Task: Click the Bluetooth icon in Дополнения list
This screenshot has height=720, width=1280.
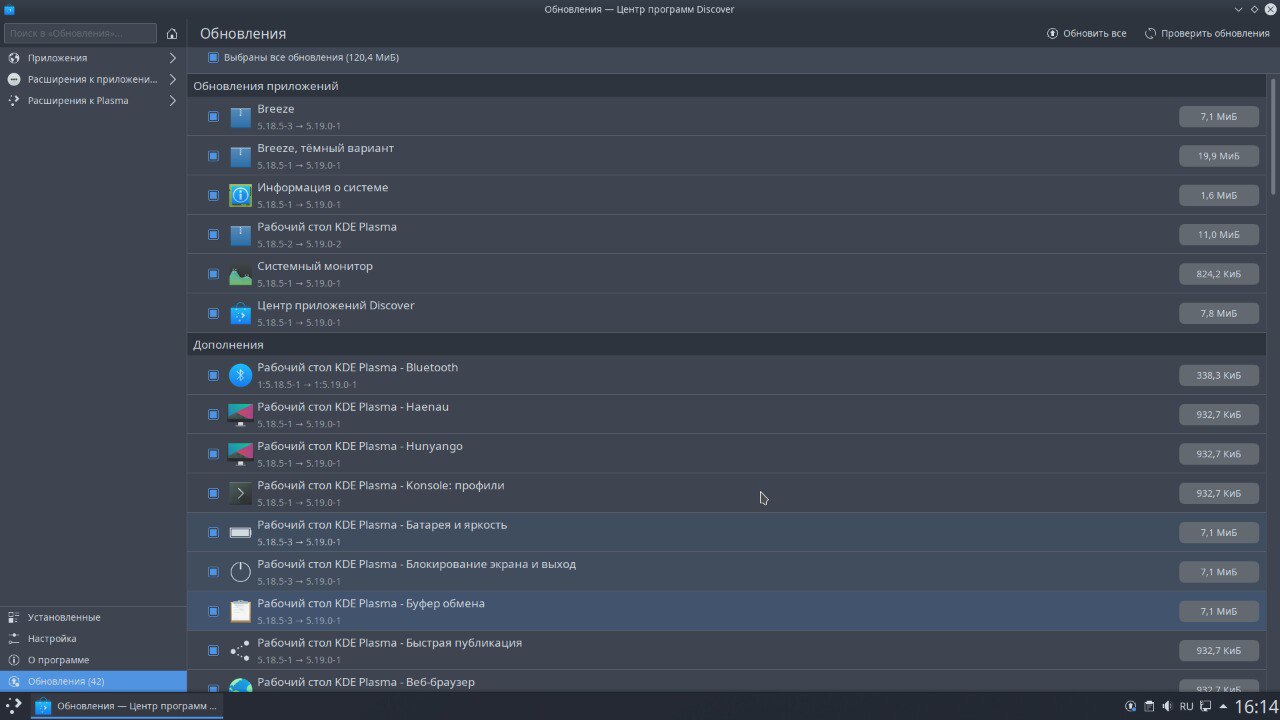Action: pyautogui.click(x=240, y=375)
